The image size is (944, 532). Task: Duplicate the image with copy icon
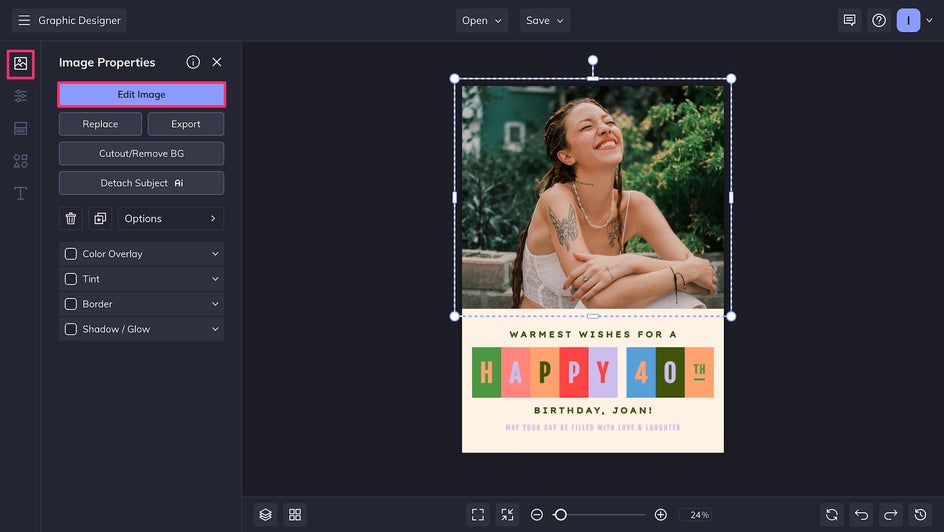point(100,218)
